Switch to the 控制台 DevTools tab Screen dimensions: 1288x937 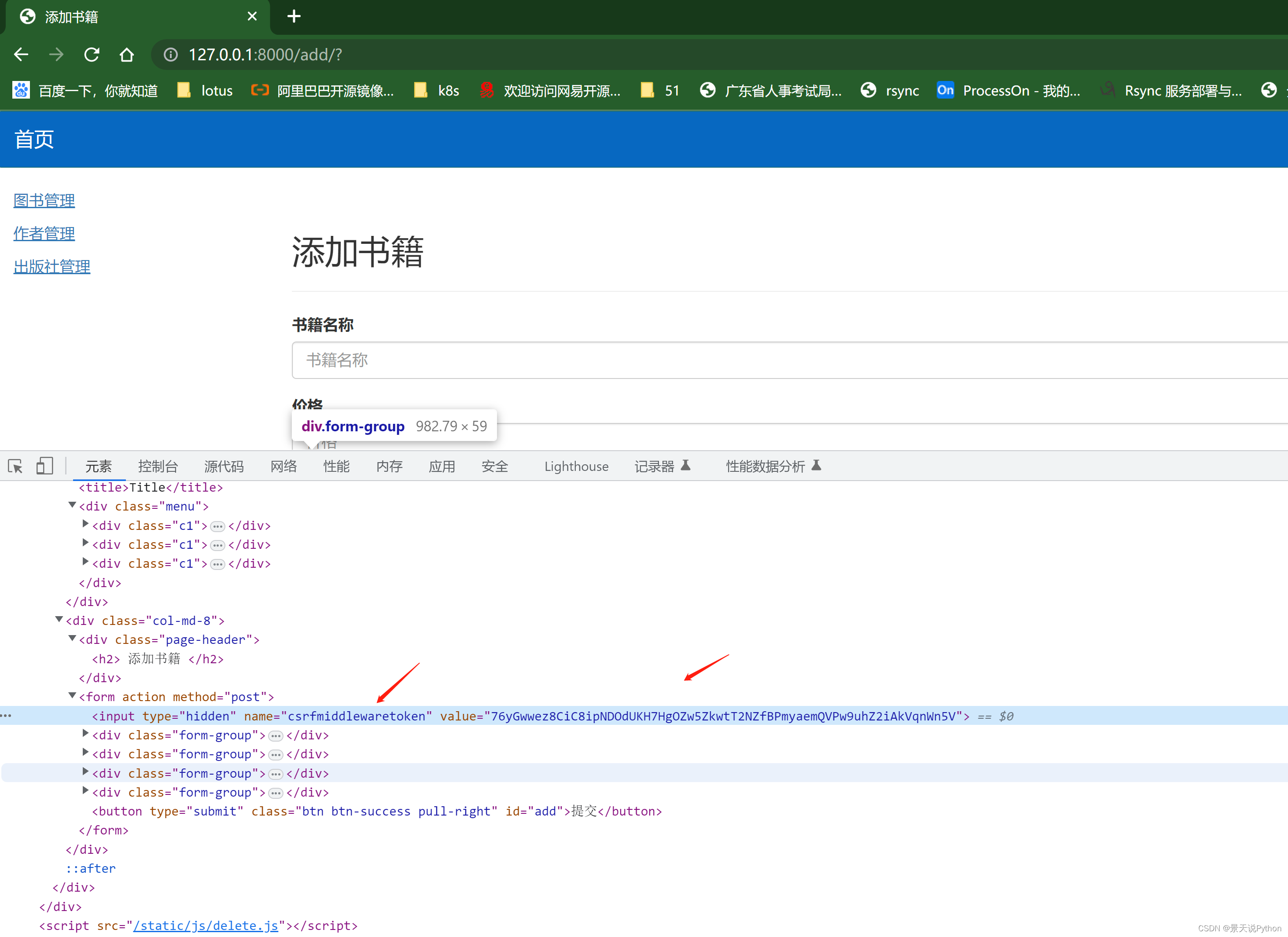coord(158,466)
